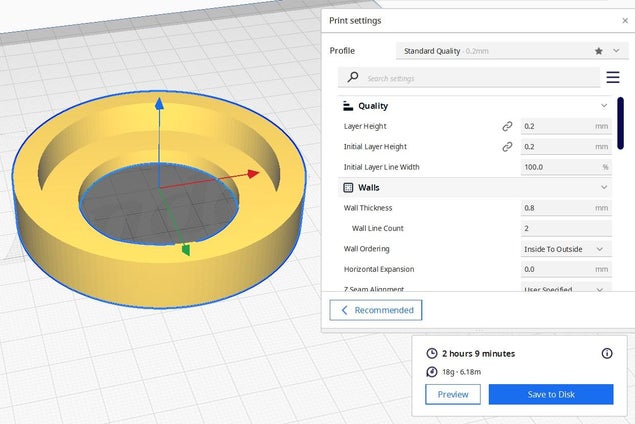Viewport: 635px width, 424px height.
Task: Collapse the Quality settings section
Action: point(604,106)
